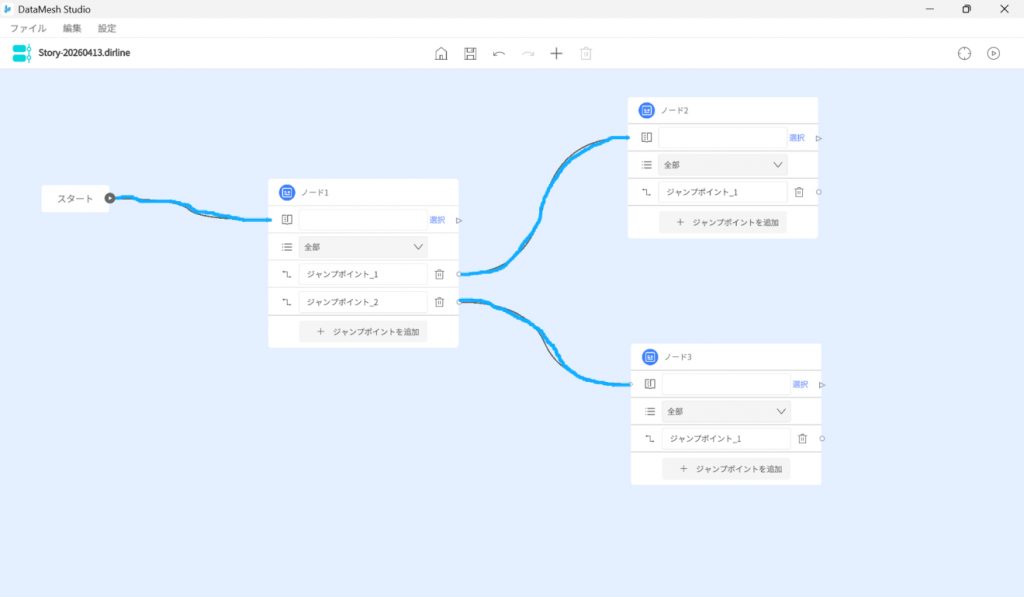Open the 全部 dropdown in ノード3
Screen dimensions: 1024x597
pyautogui.click(x=726, y=411)
